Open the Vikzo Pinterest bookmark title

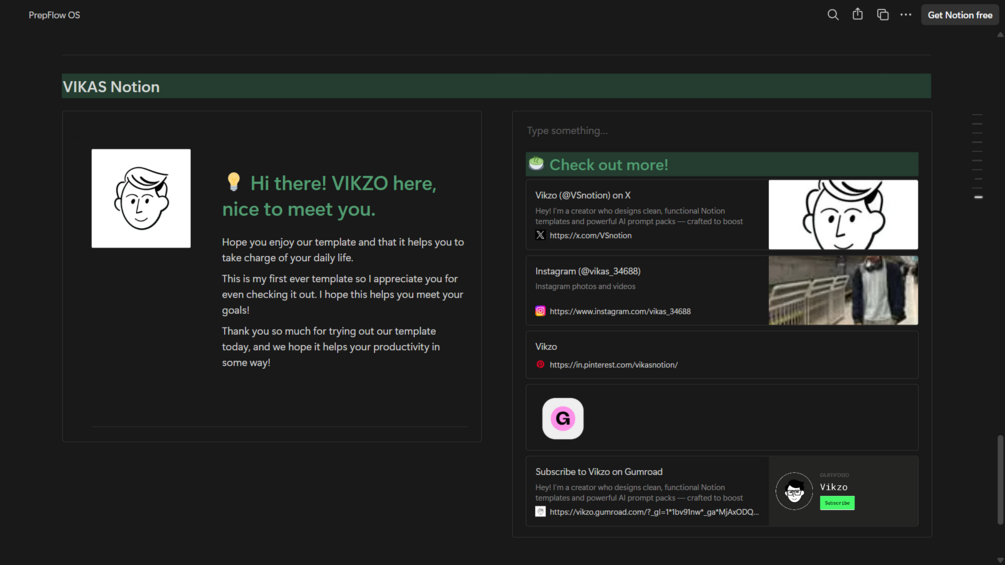tap(546, 347)
